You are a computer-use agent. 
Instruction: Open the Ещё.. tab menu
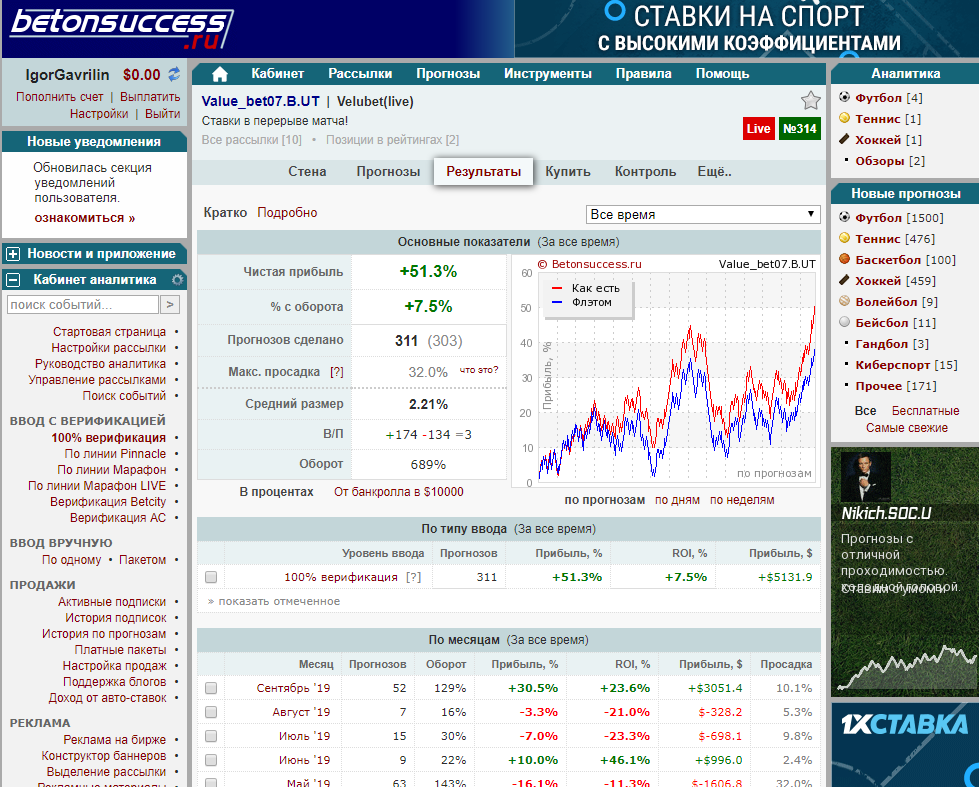coord(714,171)
